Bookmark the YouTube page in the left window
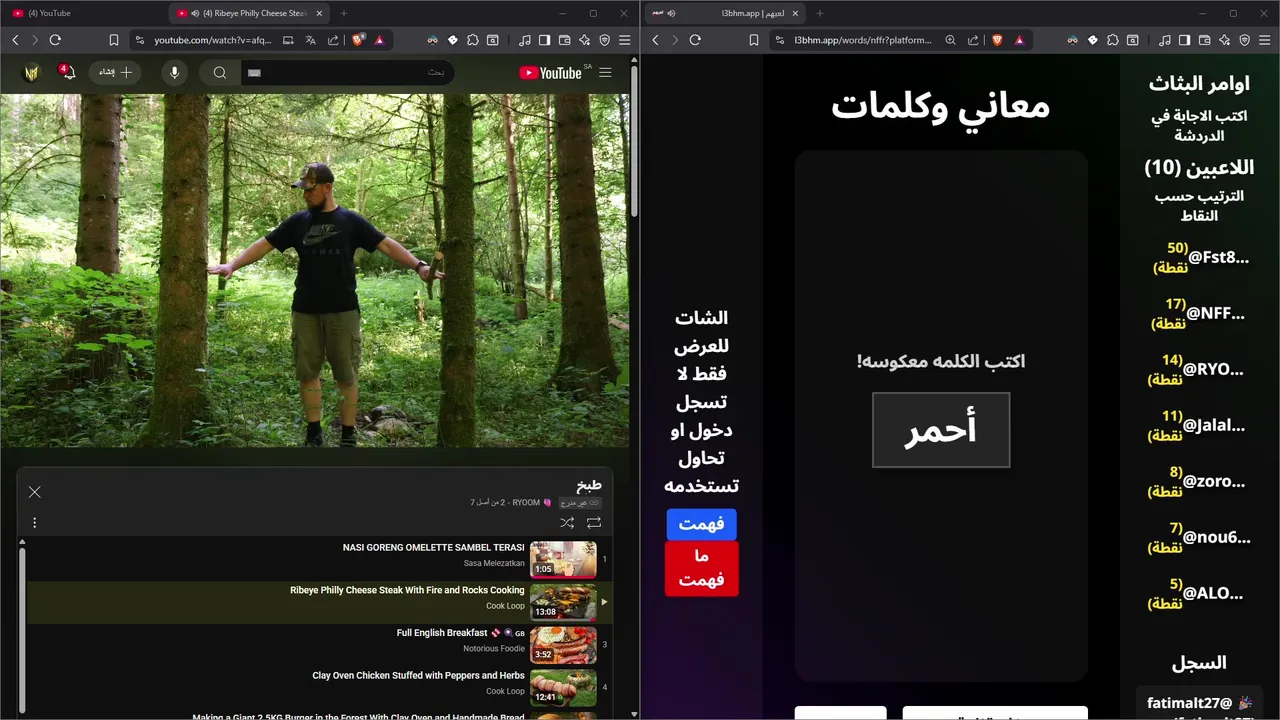 pos(114,40)
